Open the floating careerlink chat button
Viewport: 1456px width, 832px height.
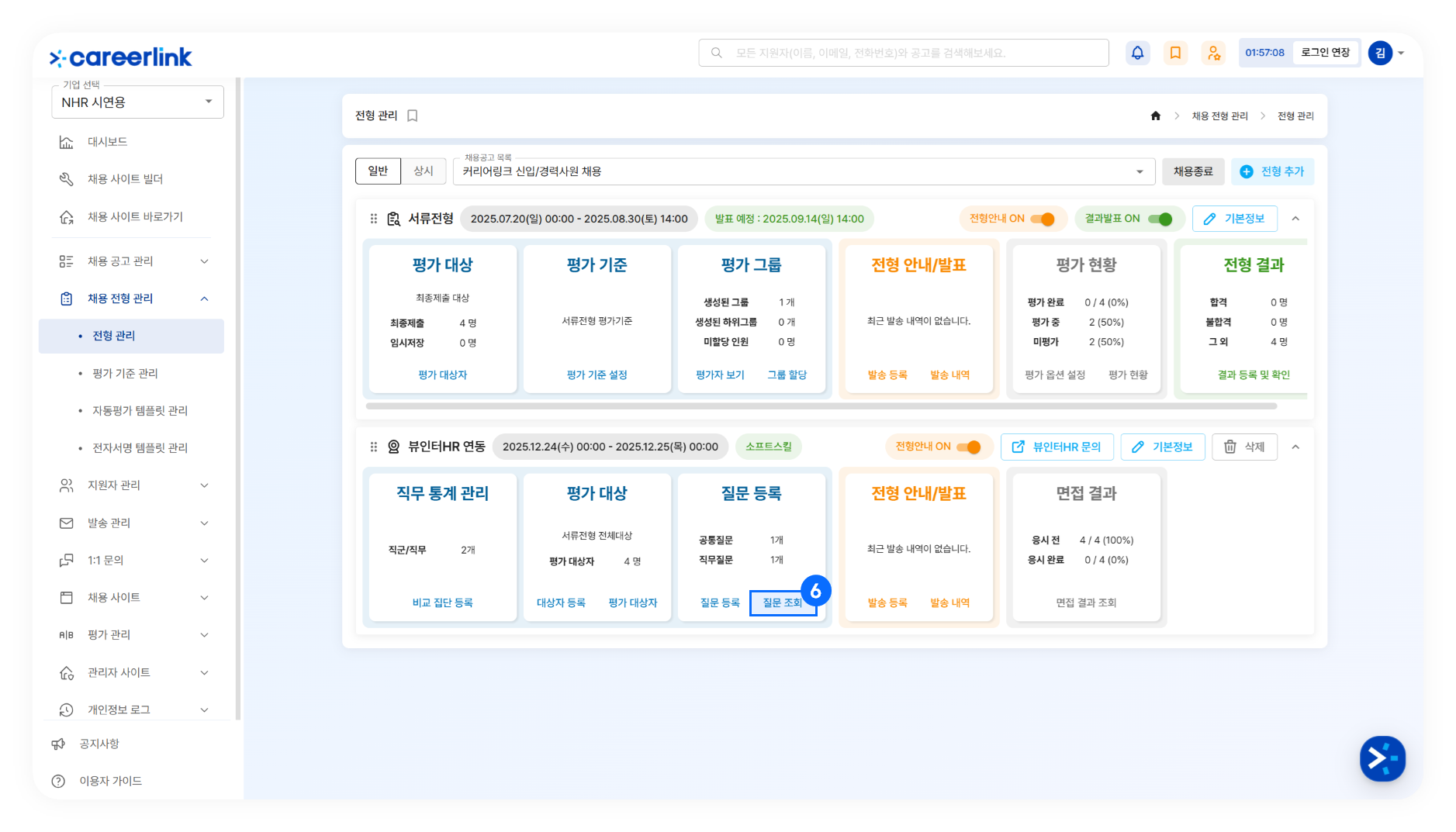click(x=1382, y=758)
